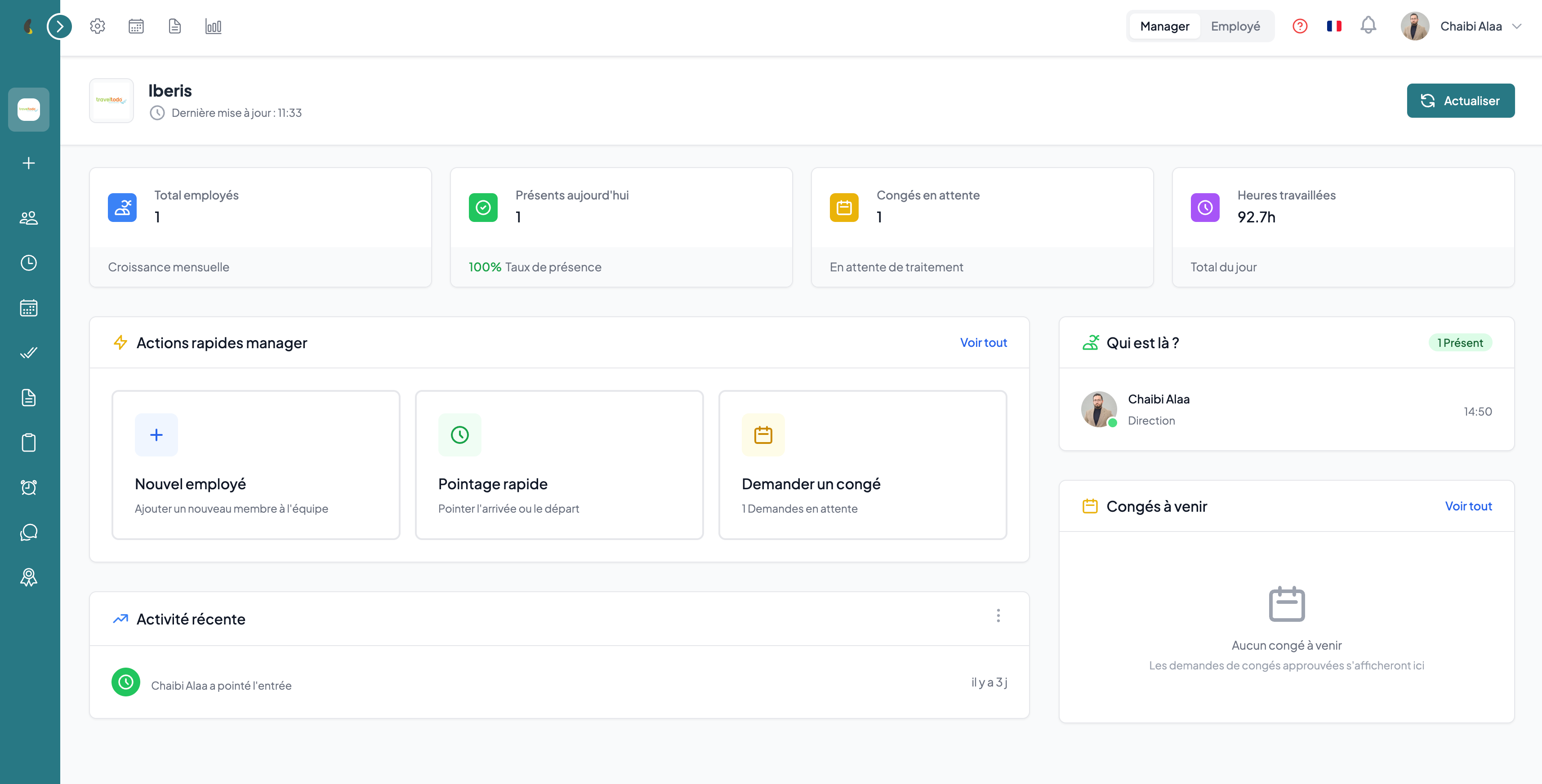Switch to Employé view
This screenshot has width=1542, height=784.
point(1235,27)
